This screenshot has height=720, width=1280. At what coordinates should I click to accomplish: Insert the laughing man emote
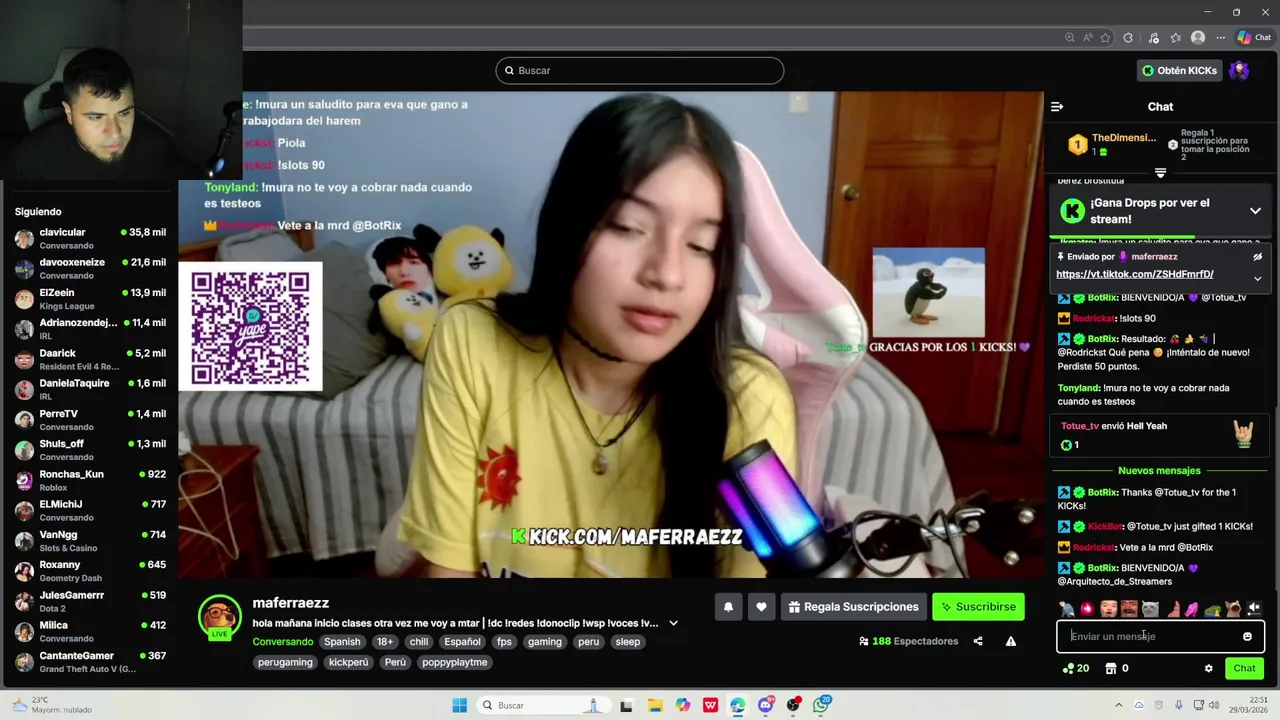pos(1129,609)
